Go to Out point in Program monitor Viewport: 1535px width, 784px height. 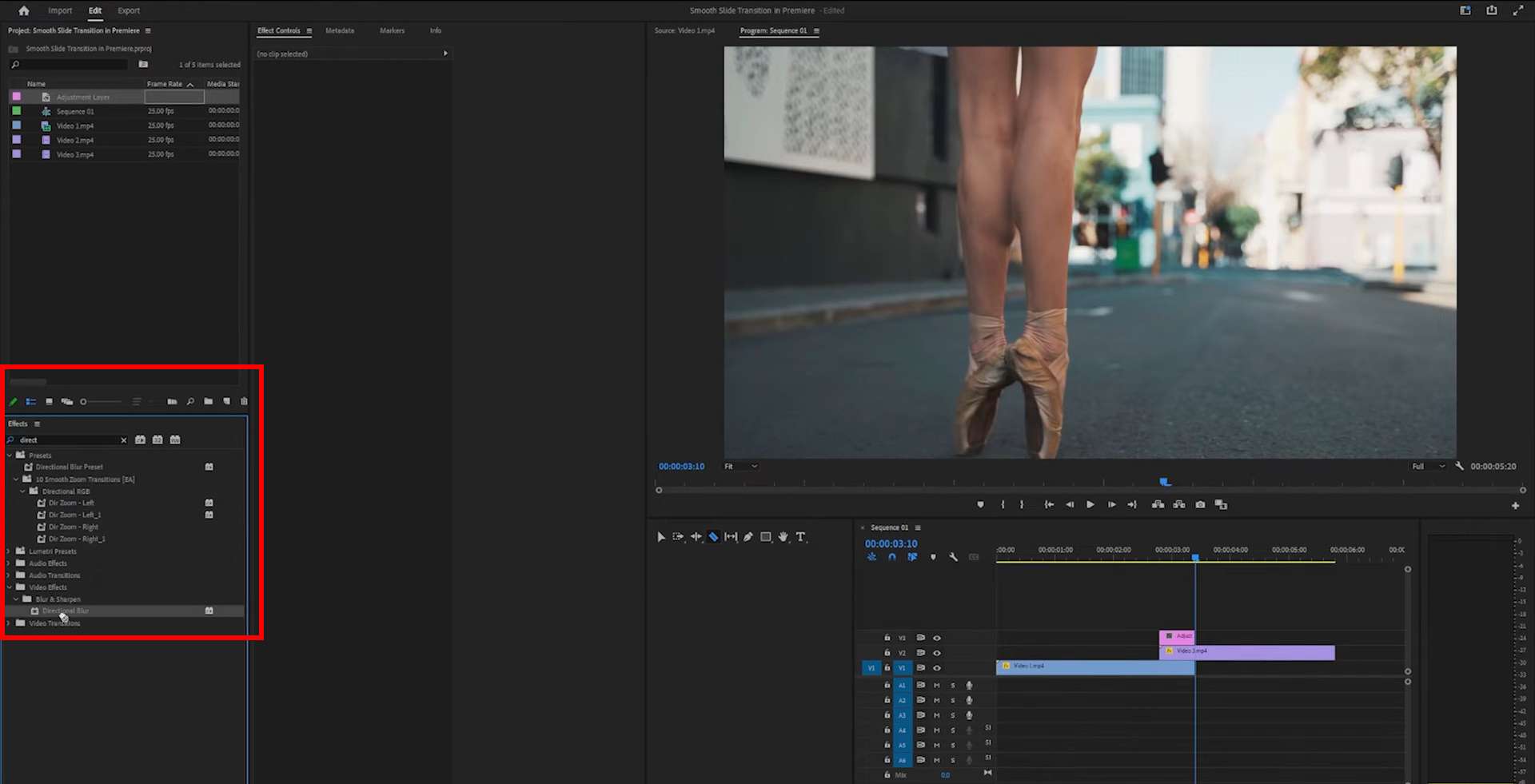click(x=1132, y=504)
